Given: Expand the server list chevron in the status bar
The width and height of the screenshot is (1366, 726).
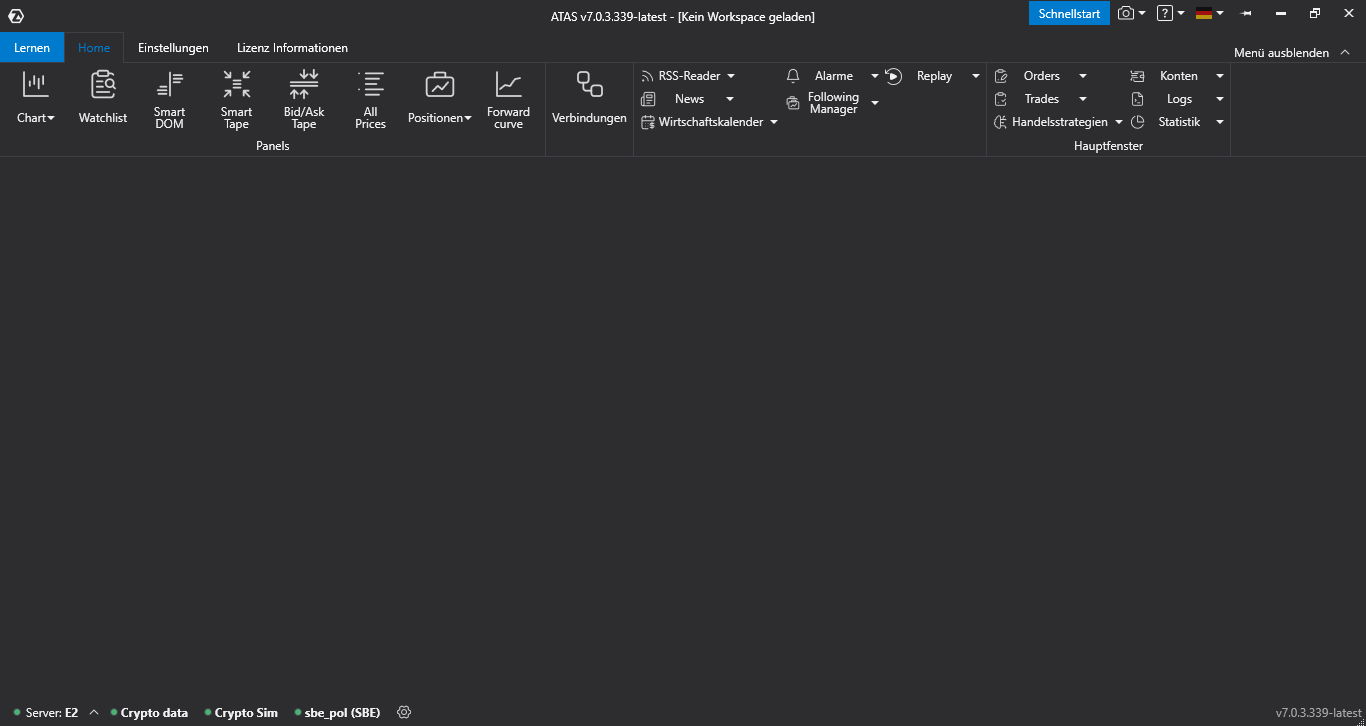Looking at the screenshot, I should [94, 713].
